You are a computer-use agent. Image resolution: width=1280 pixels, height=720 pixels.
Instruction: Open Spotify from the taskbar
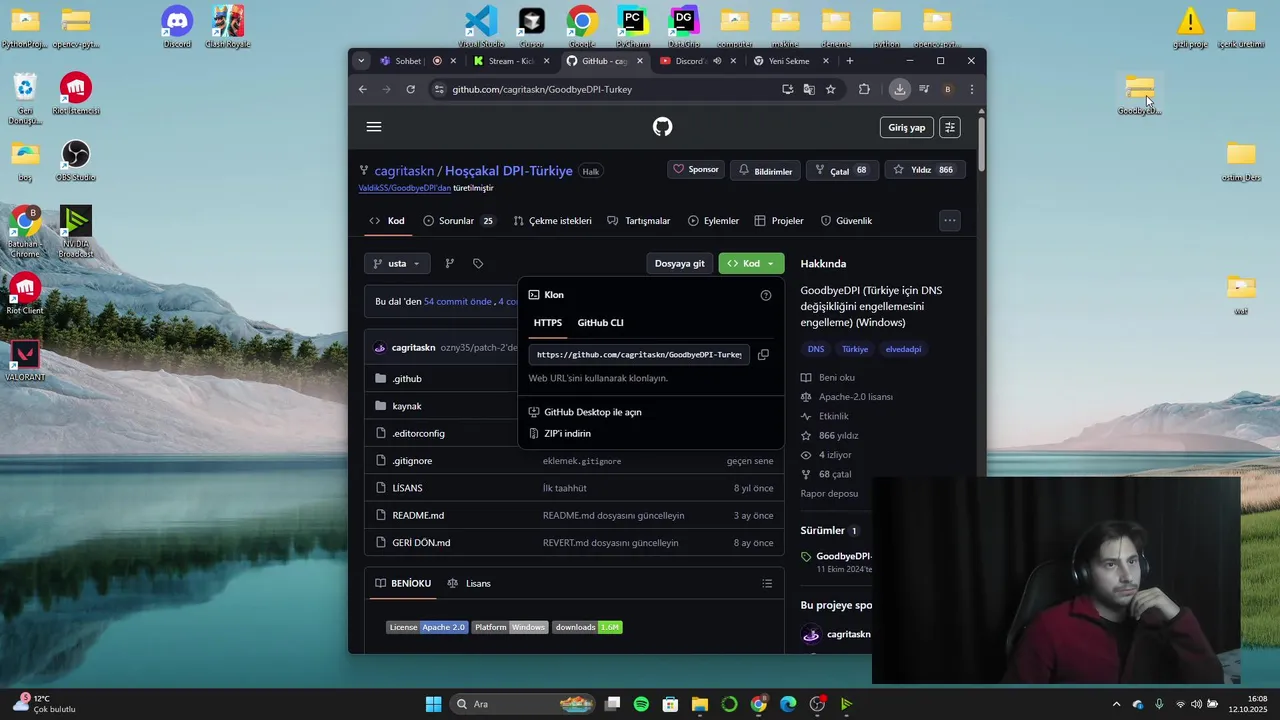click(641, 704)
